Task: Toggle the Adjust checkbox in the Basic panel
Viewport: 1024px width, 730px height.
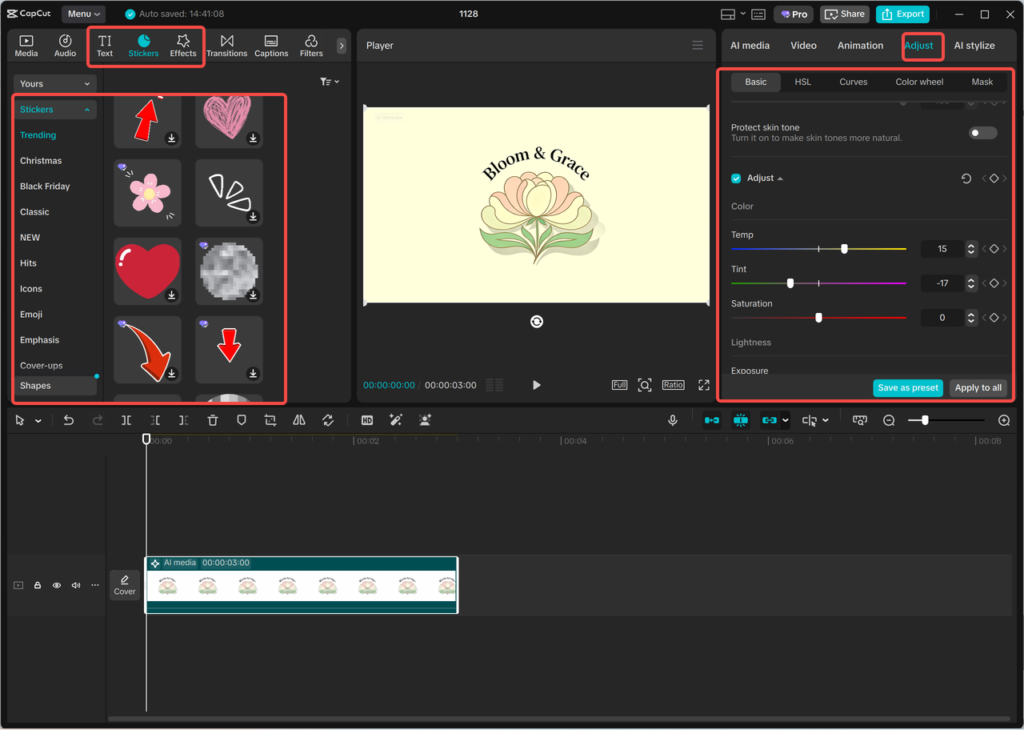Action: pos(737,178)
